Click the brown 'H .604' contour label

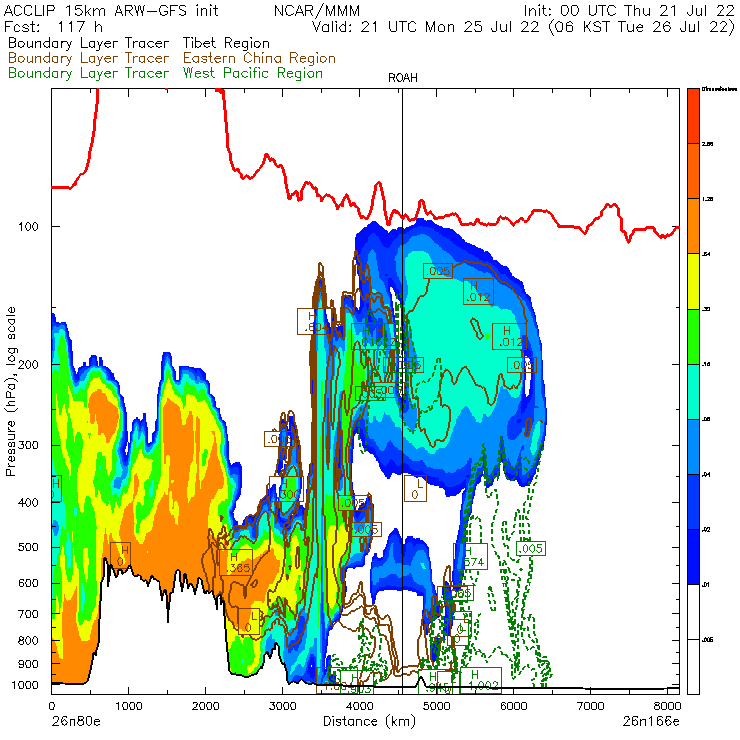[x=314, y=321]
